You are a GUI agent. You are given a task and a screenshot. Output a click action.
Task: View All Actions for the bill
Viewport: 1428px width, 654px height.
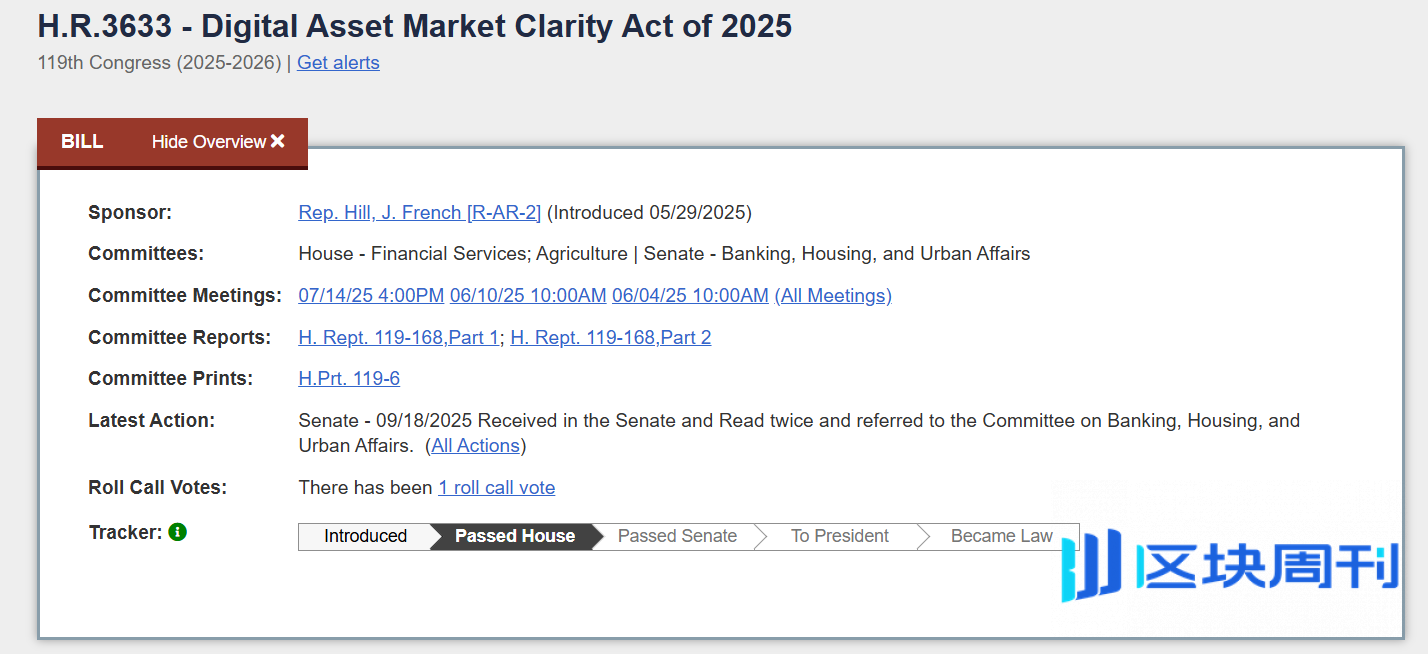click(x=475, y=446)
